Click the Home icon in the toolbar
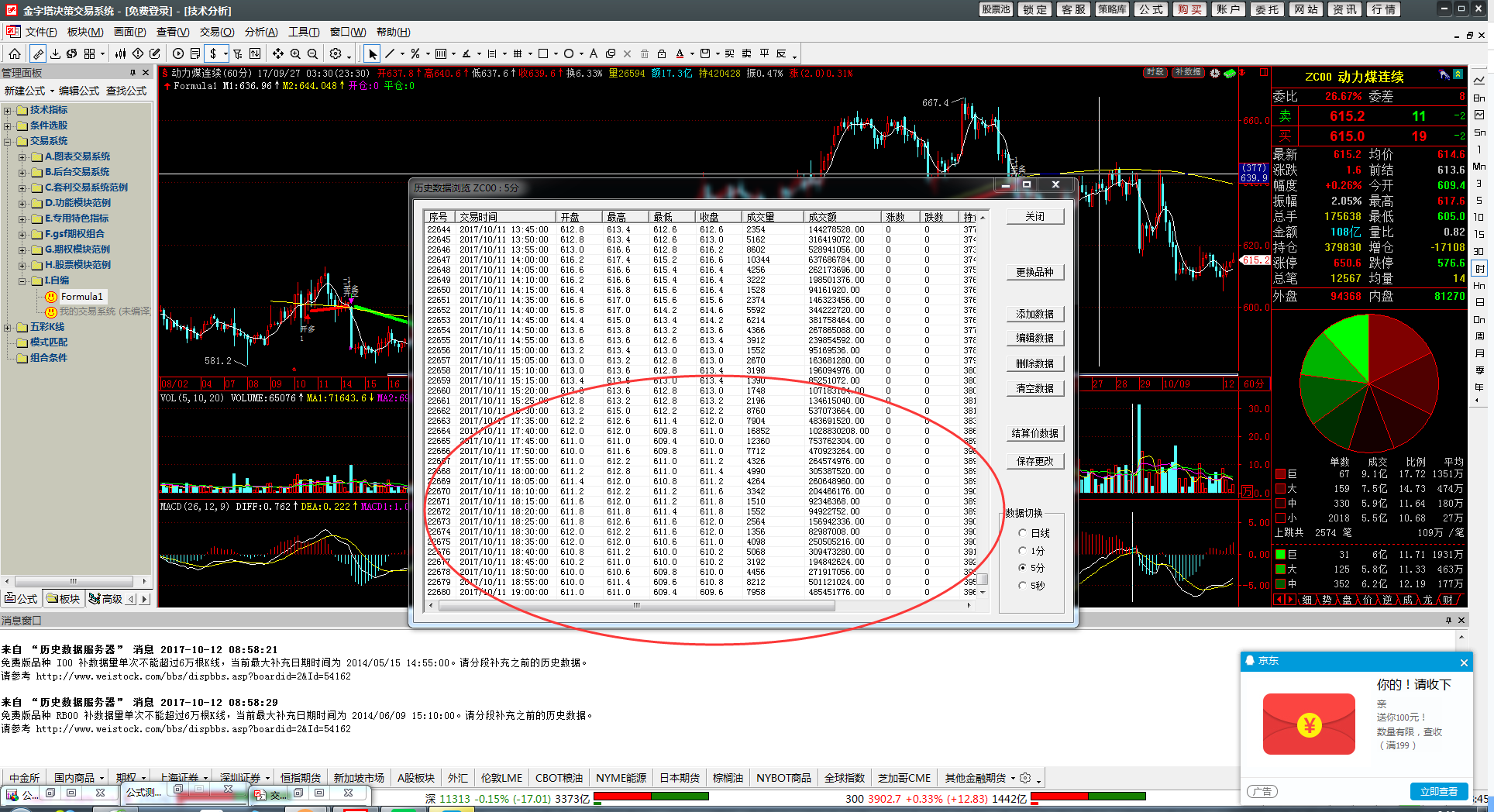Image resolution: width=1494 pixels, height=812 pixels. coord(15,53)
